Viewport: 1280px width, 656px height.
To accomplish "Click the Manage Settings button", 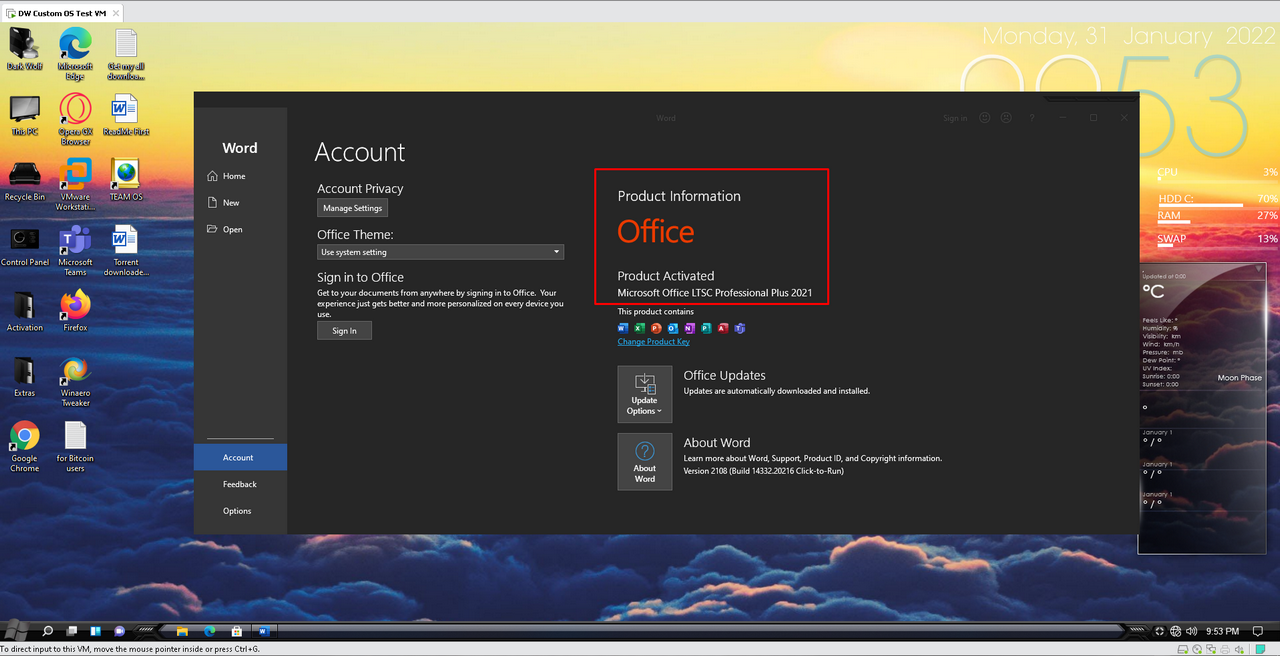I will [353, 208].
